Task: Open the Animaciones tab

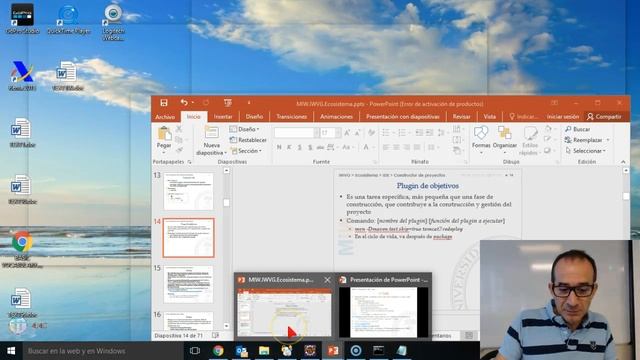Action: point(336,117)
